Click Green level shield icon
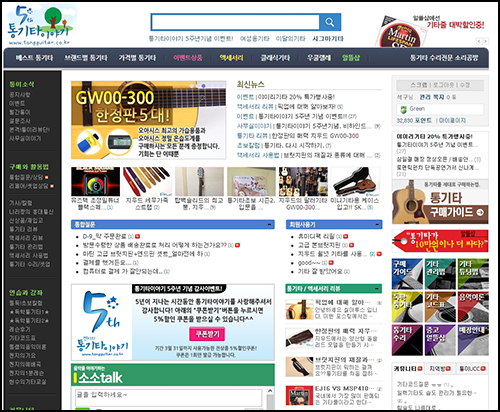The width and height of the screenshot is (500, 412). click(x=404, y=109)
